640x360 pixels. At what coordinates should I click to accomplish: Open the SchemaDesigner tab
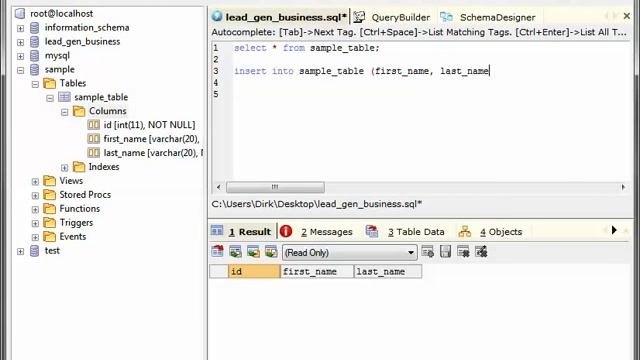tap(488, 17)
